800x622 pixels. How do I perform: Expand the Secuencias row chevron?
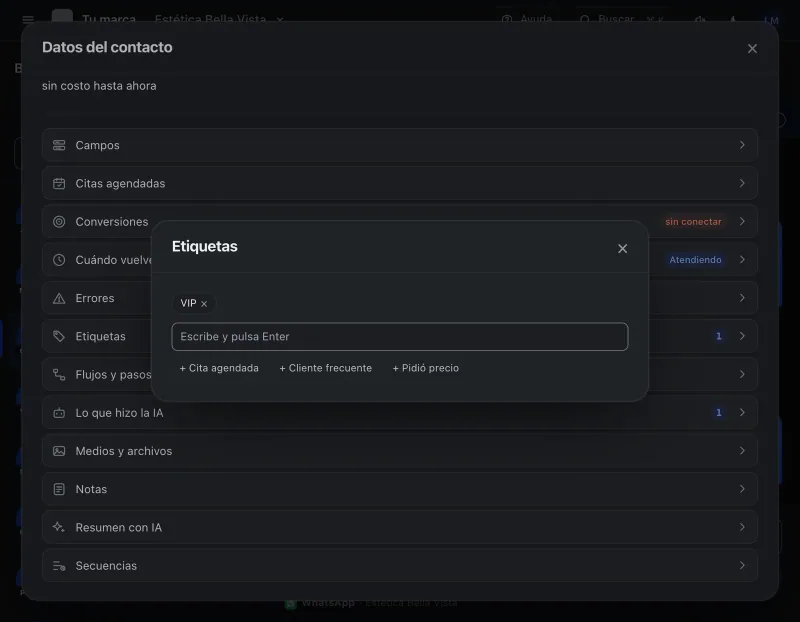coord(742,565)
